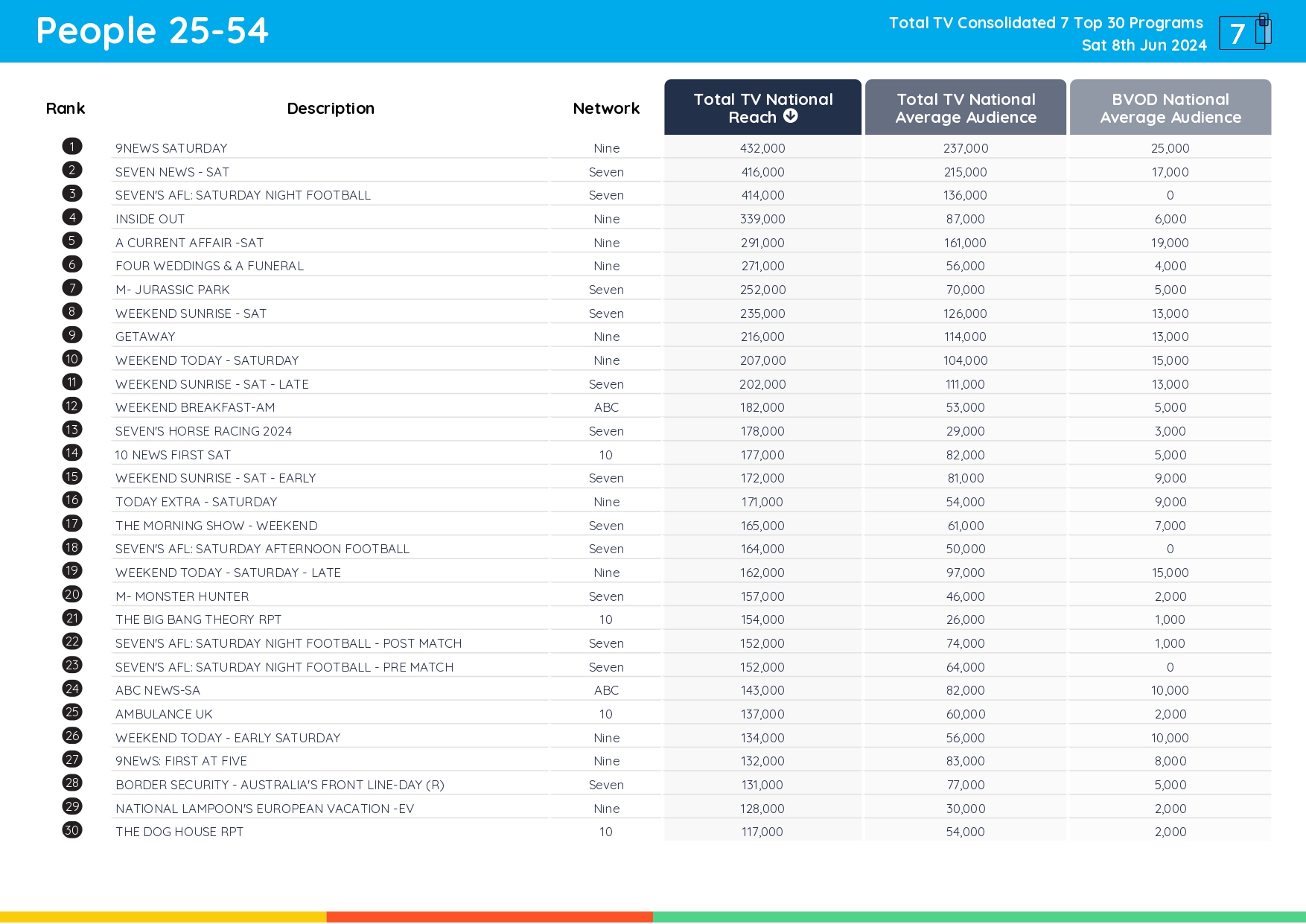Select the People 25-54 heading
Screen dimensions: 1306x924
(x=152, y=31)
